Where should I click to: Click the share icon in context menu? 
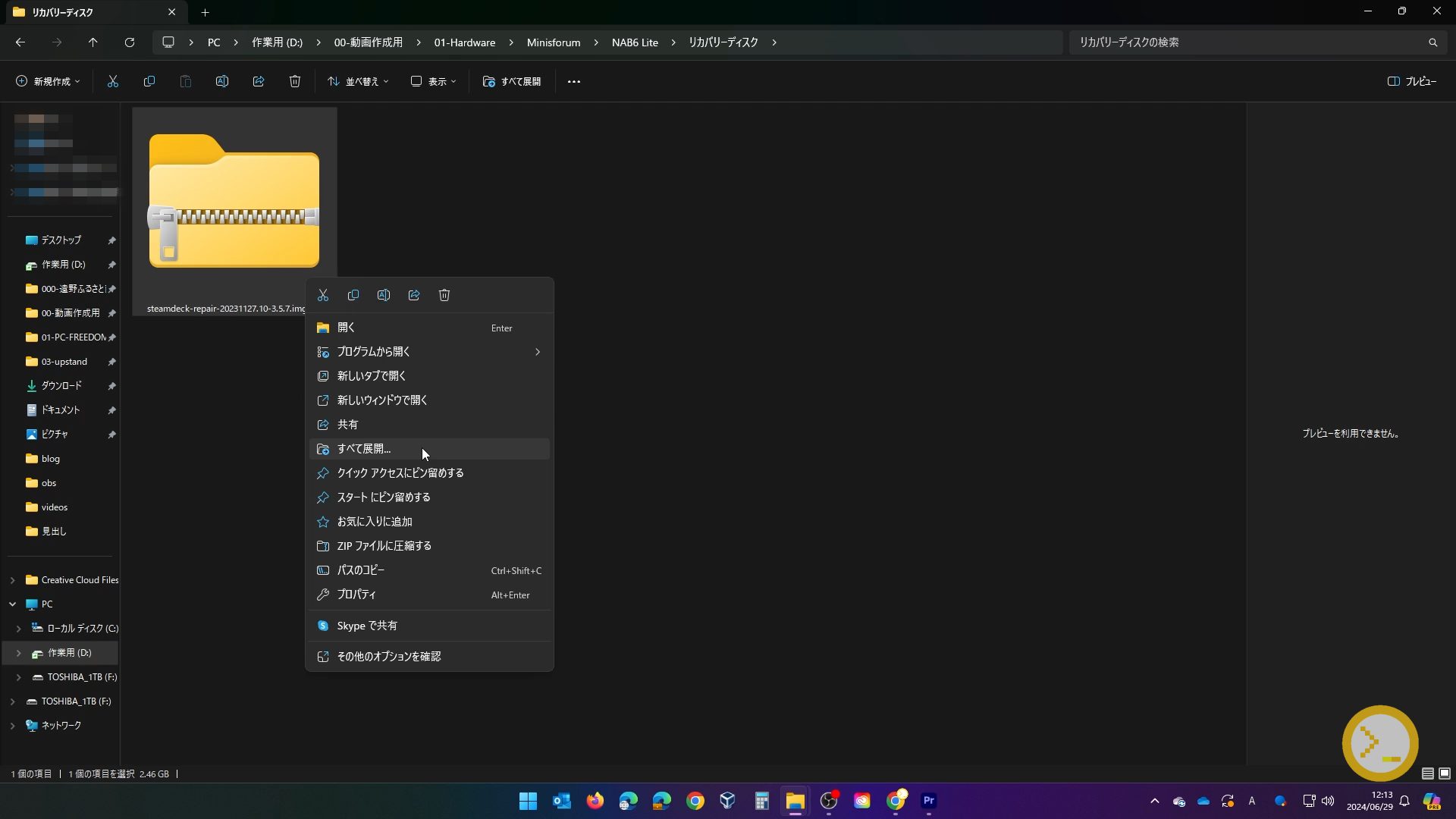pyautogui.click(x=414, y=295)
